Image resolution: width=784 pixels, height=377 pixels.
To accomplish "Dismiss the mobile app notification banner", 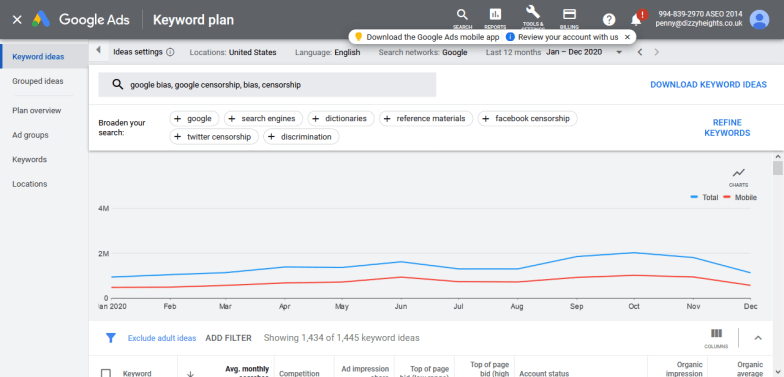I will [628, 37].
